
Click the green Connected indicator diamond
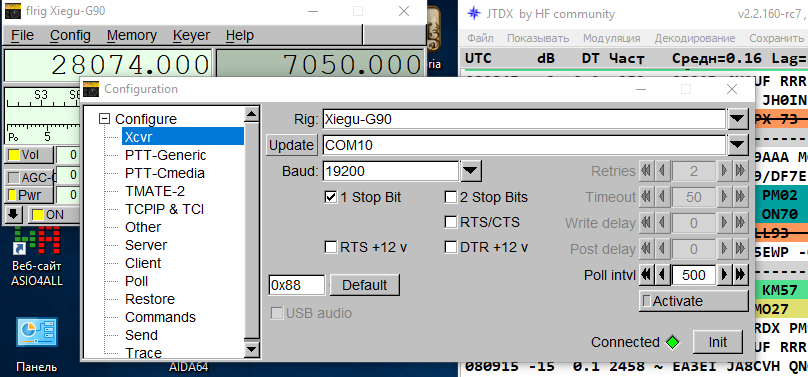coord(671,342)
